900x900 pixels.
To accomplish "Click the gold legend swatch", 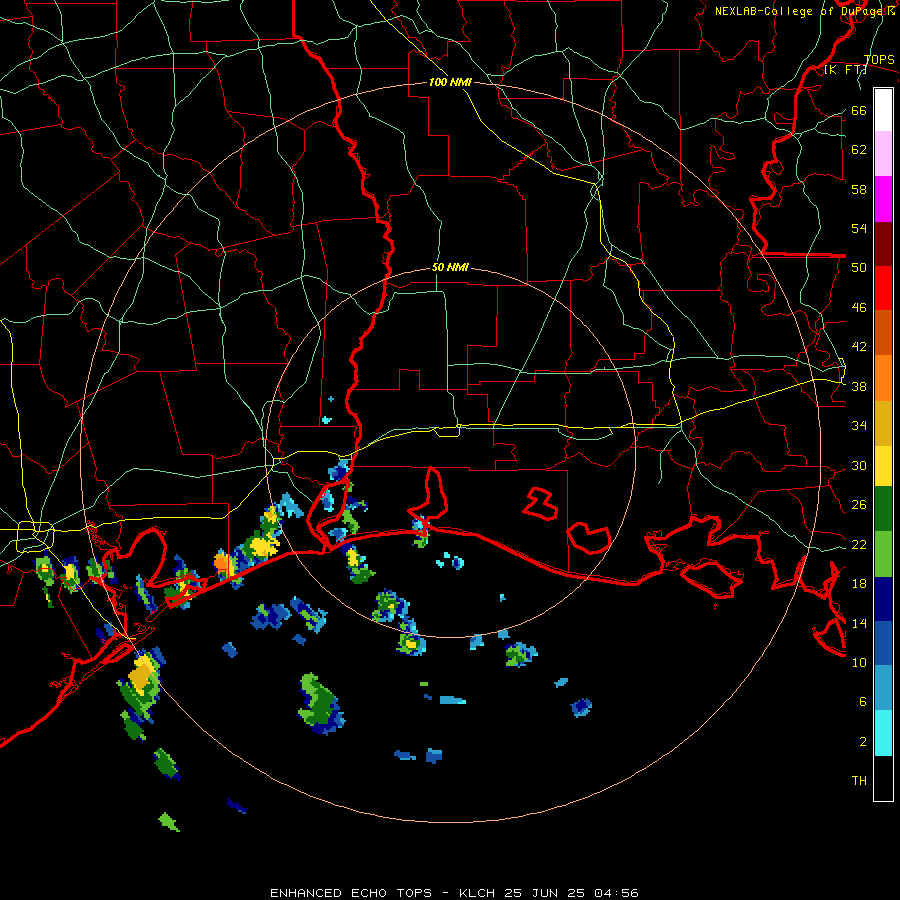I will coord(883,423).
